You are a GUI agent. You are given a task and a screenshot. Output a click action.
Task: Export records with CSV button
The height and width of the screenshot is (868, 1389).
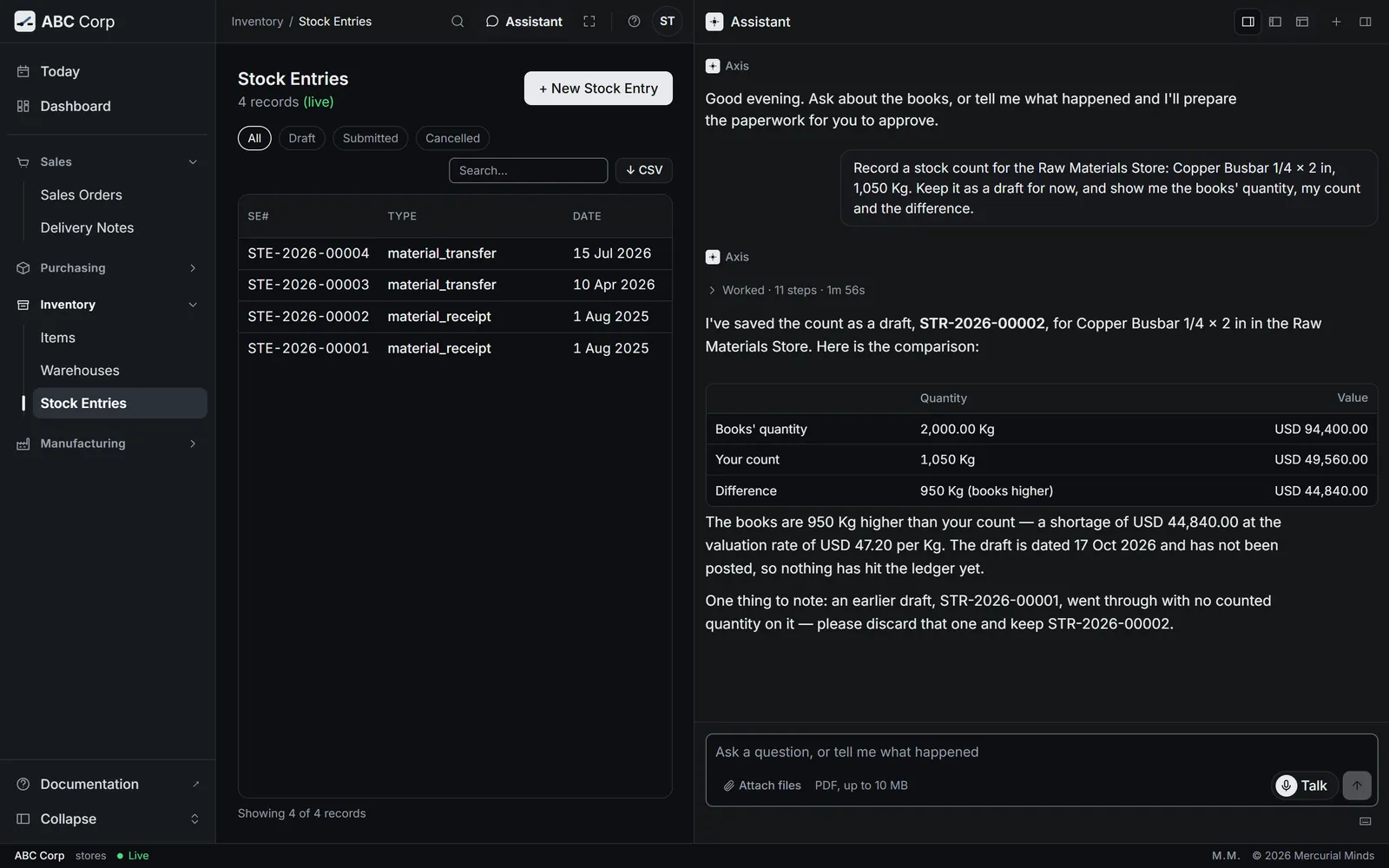(644, 170)
